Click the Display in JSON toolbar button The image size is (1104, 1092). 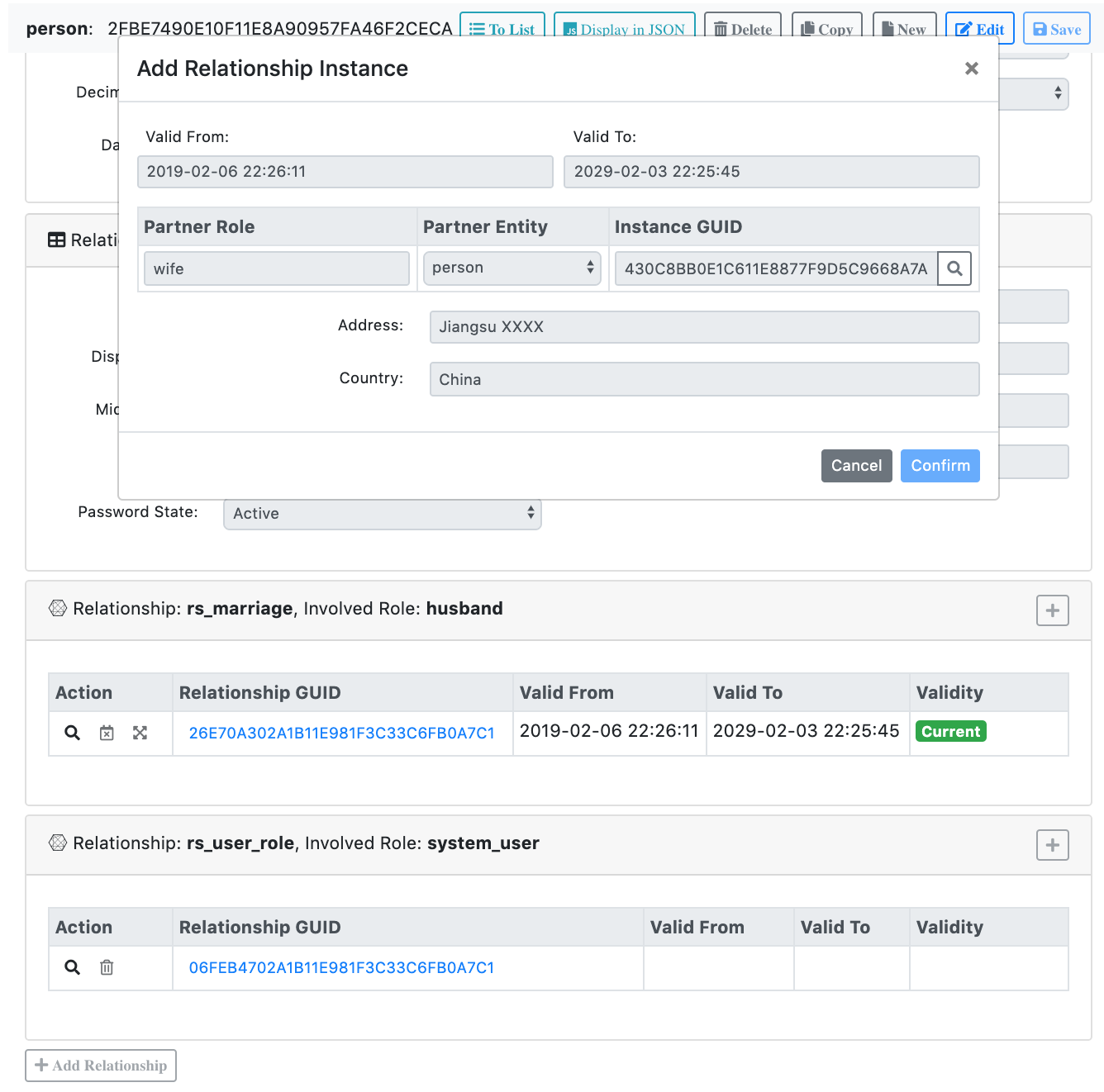[624, 29]
